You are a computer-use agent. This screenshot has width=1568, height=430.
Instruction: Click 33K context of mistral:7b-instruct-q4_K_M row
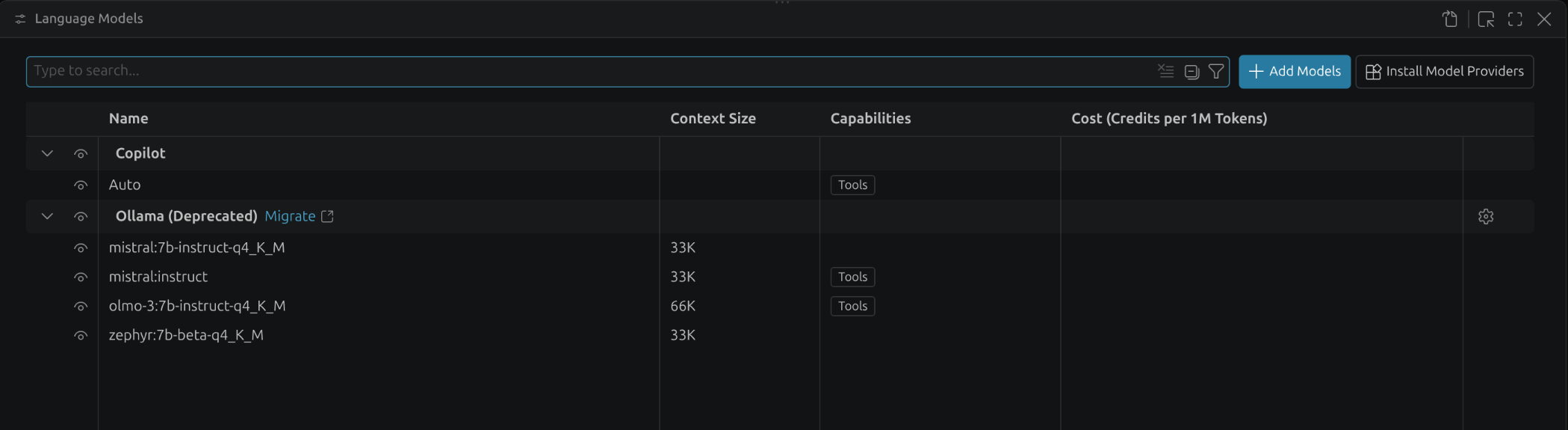tap(683, 248)
